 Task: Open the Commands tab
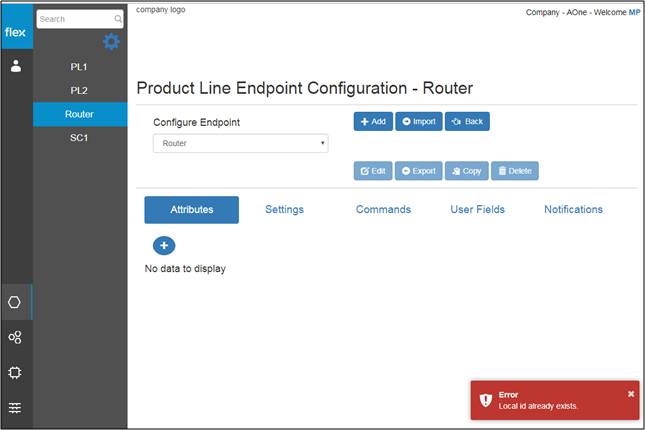tap(383, 209)
